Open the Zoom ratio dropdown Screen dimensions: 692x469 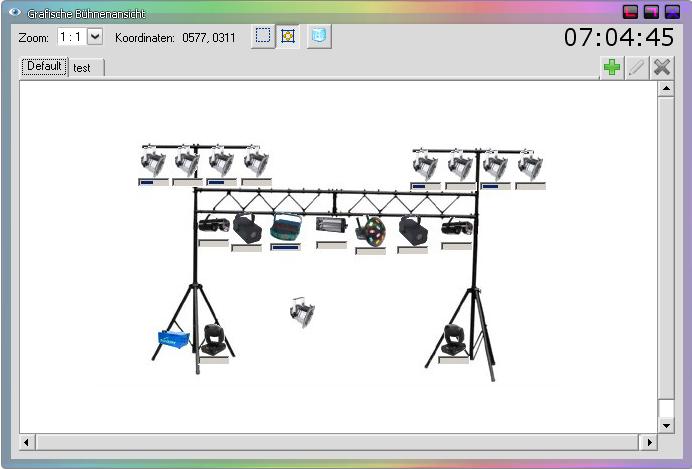coord(95,36)
